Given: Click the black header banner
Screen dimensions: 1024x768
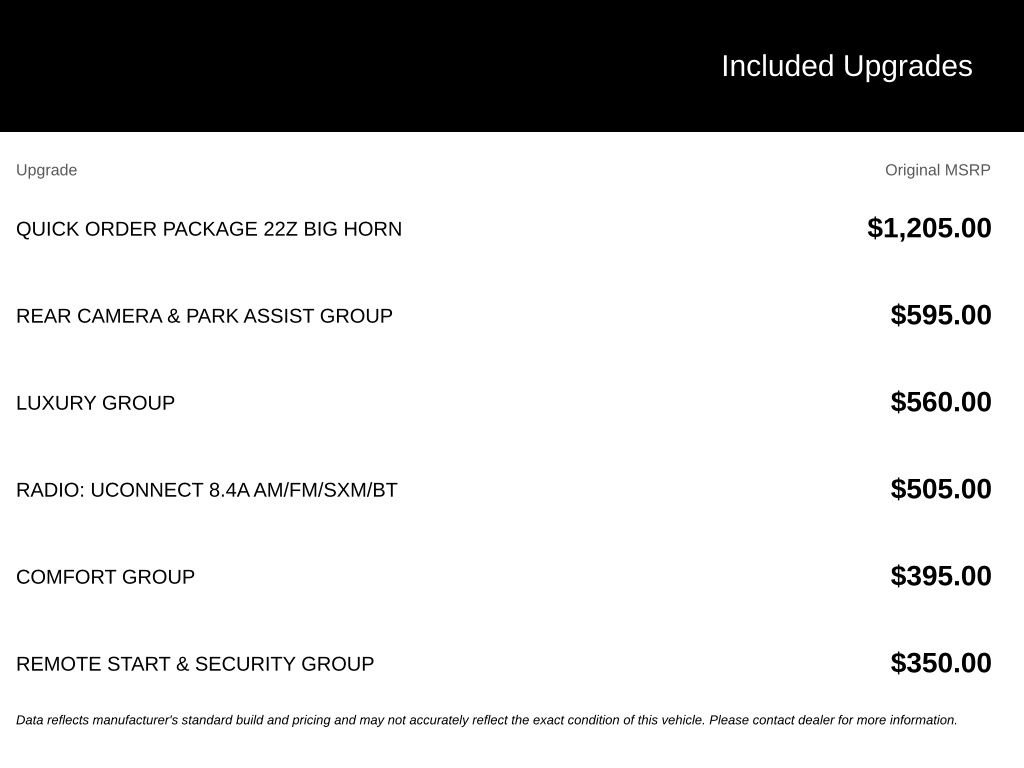Looking at the screenshot, I should (x=512, y=65).
